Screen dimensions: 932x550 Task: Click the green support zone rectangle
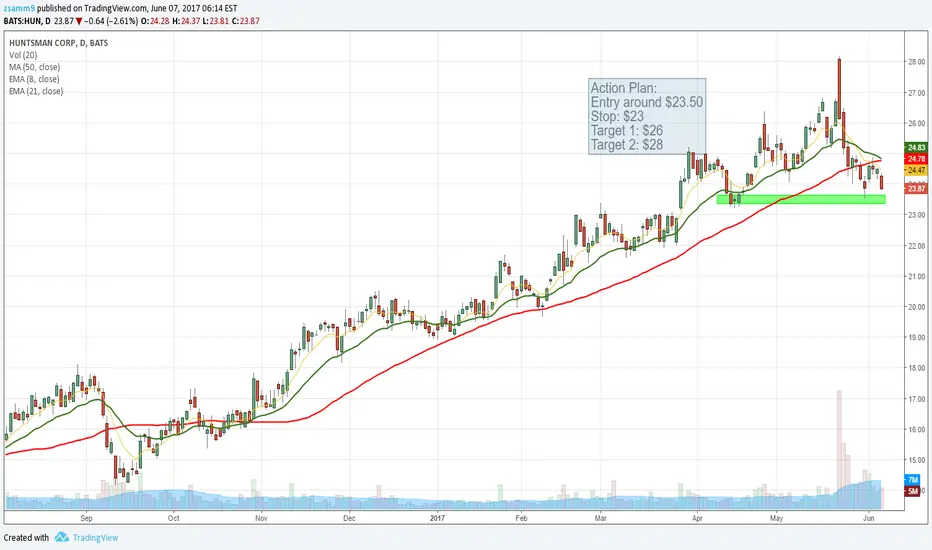pyautogui.click(x=801, y=199)
